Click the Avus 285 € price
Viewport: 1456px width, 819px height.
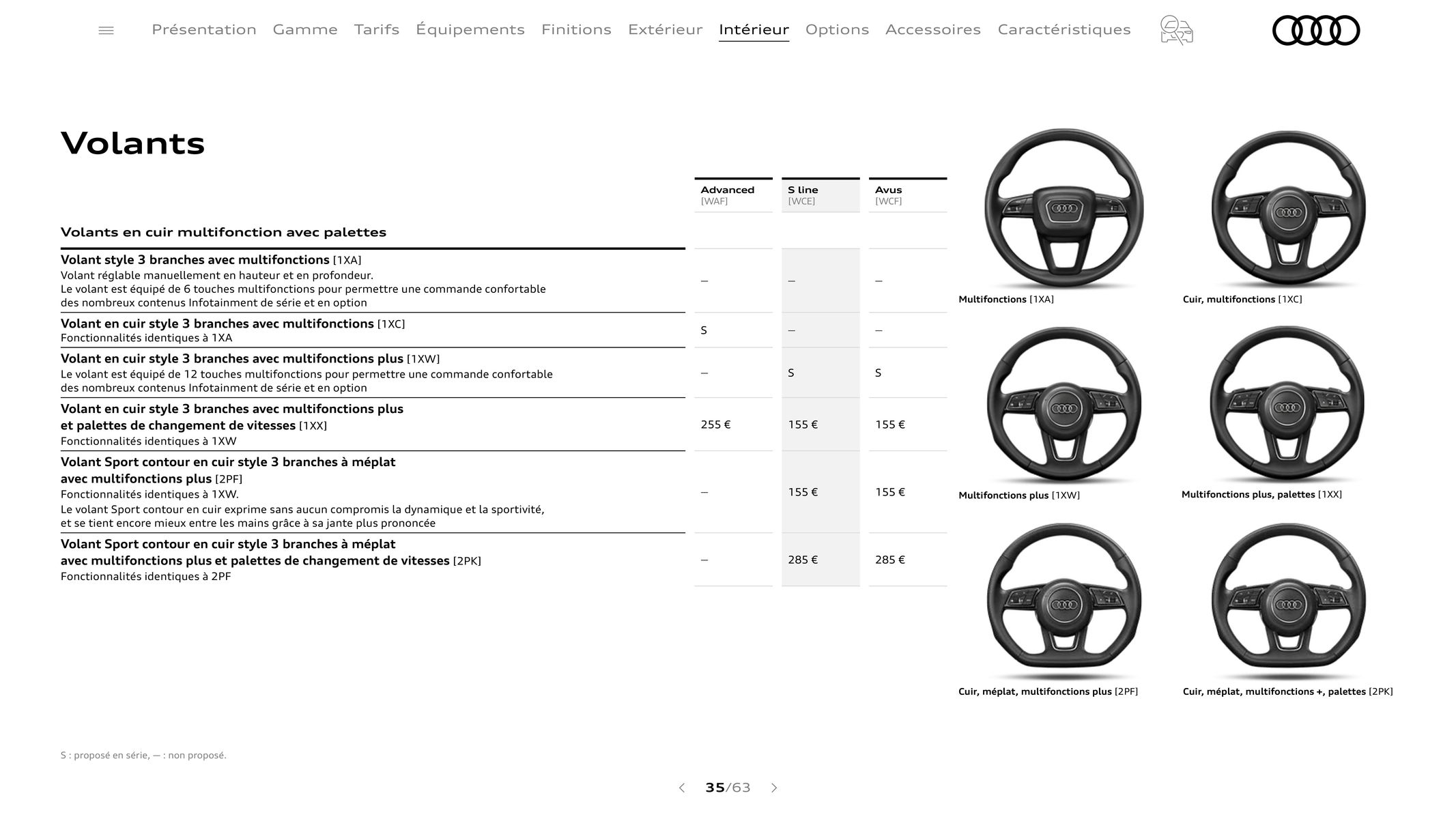tap(890, 560)
